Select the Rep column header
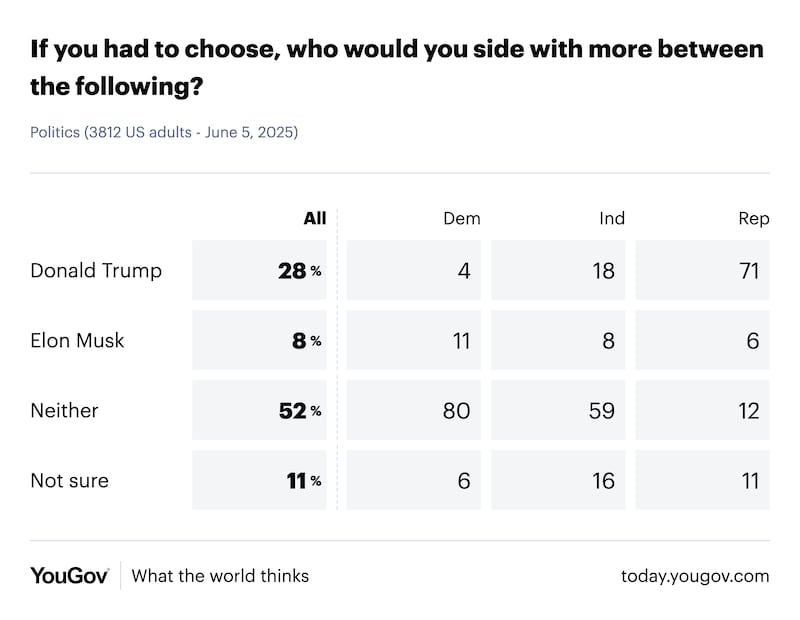Screen dimensions: 800x620 click(x=754, y=218)
